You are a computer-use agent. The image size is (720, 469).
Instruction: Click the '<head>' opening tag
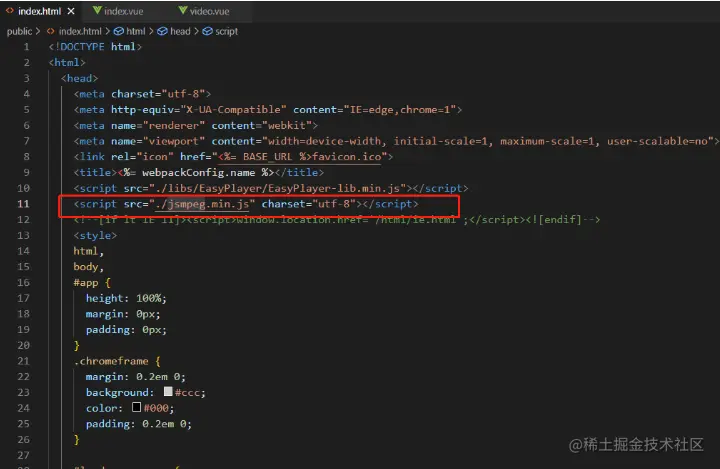coord(79,78)
